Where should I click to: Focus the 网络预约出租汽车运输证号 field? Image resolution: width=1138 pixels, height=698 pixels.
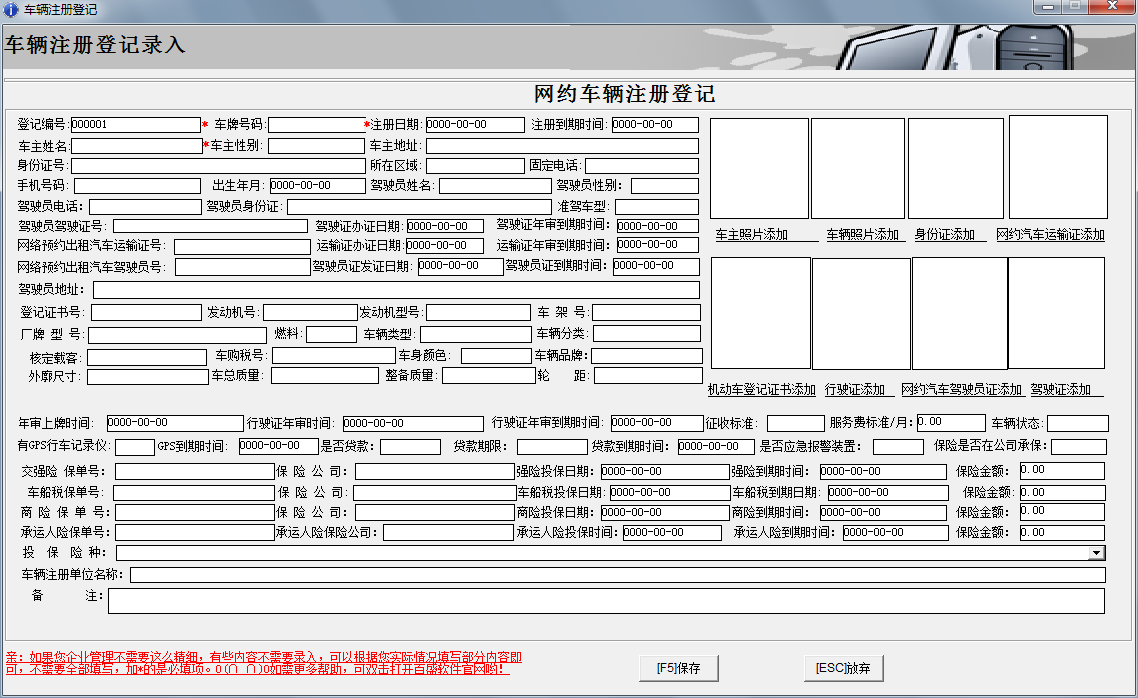[242, 247]
